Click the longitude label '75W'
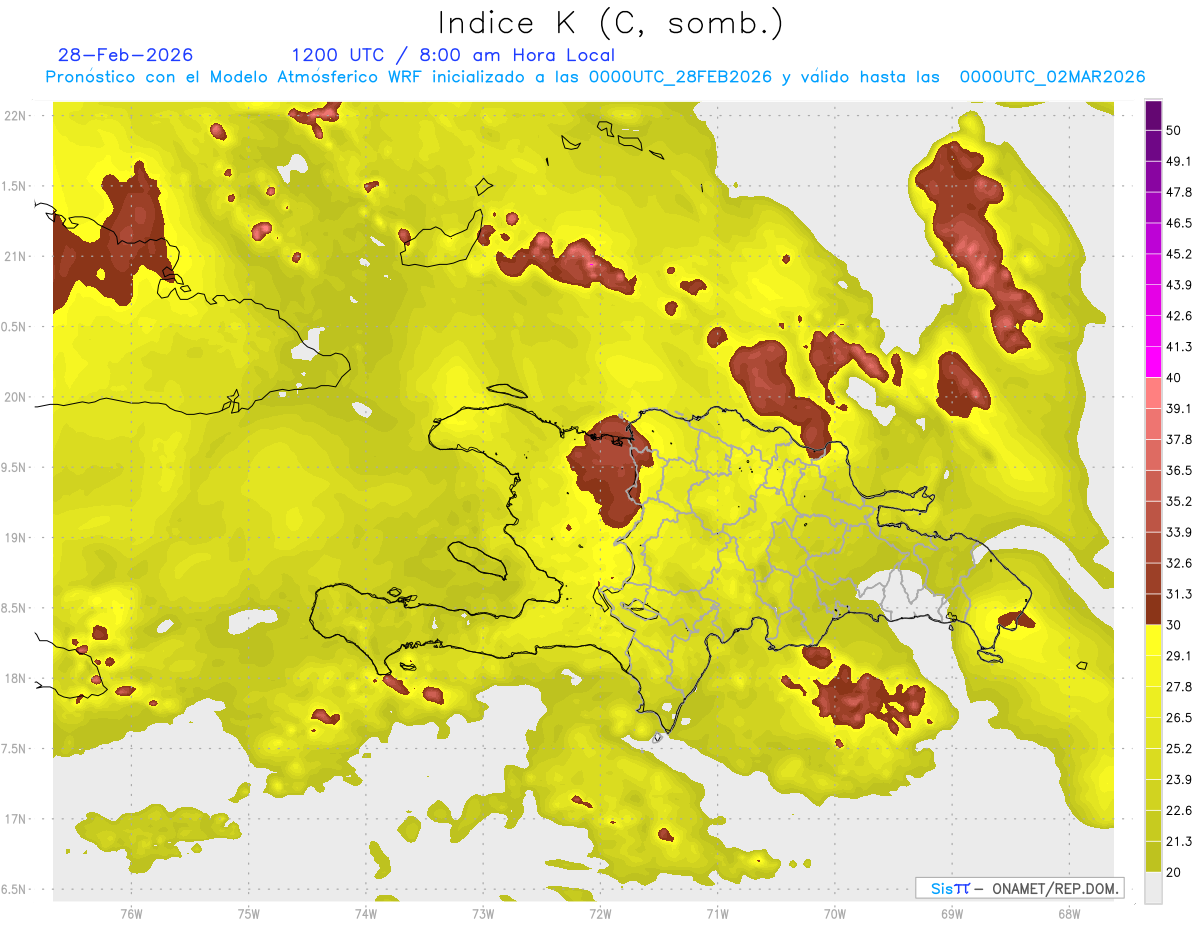The height and width of the screenshot is (927, 1200). 248,913
